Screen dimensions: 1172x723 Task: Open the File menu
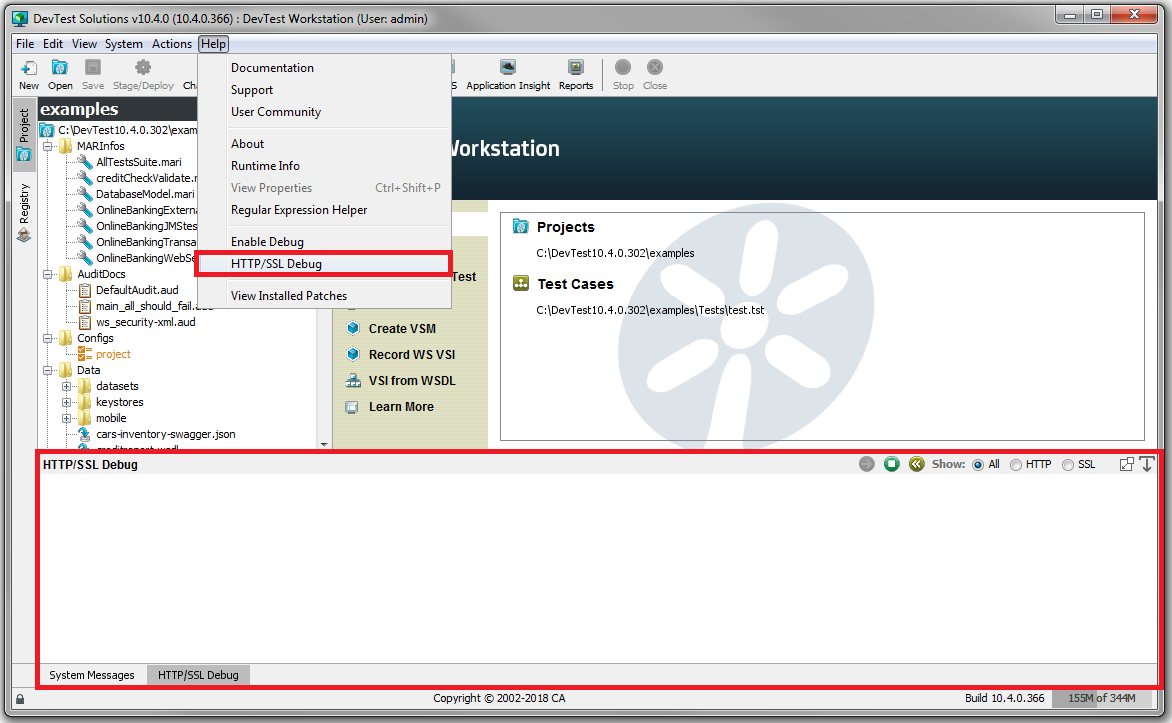pyautogui.click(x=25, y=44)
